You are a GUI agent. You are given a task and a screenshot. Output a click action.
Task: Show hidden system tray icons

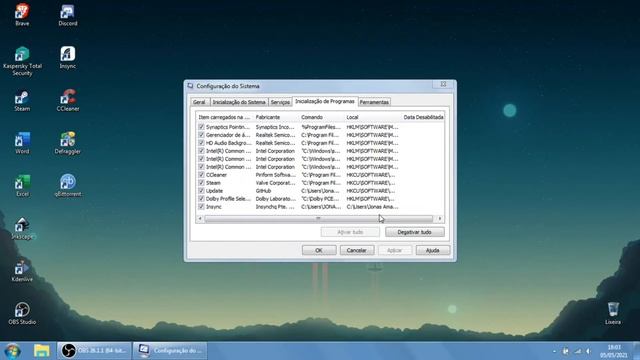tap(554, 351)
